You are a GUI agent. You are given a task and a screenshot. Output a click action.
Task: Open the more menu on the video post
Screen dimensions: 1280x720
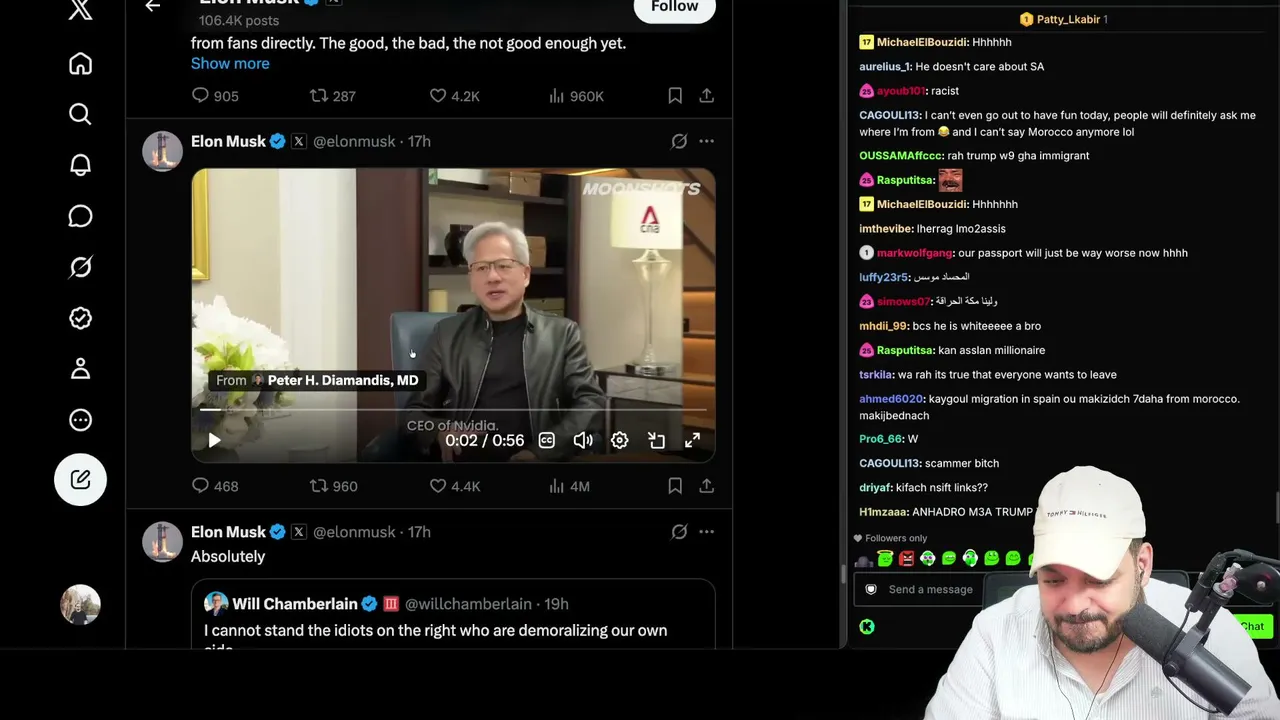(x=706, y=142)
